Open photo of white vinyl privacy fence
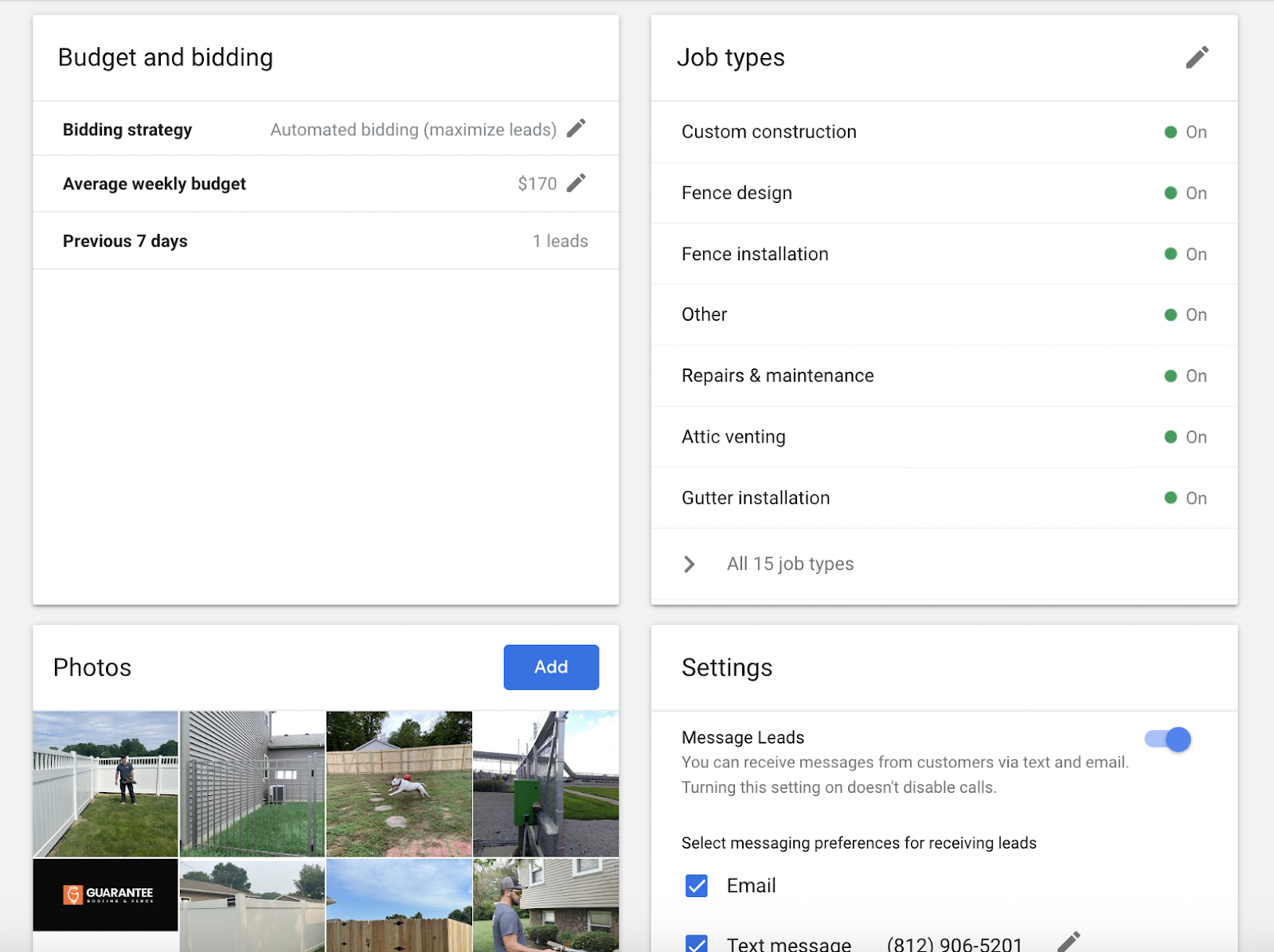 coord(252,905)
